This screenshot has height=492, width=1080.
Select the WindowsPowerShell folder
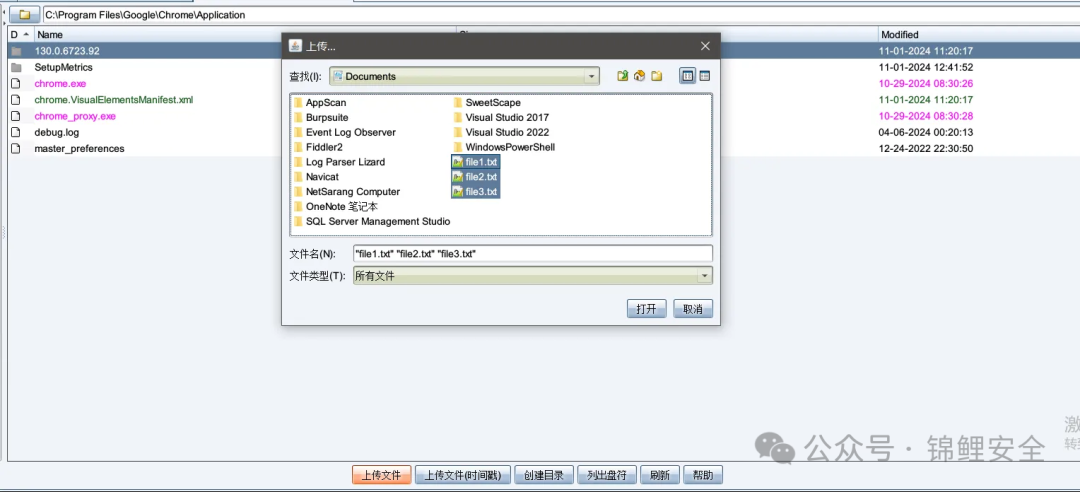click(x=503, y=147)
